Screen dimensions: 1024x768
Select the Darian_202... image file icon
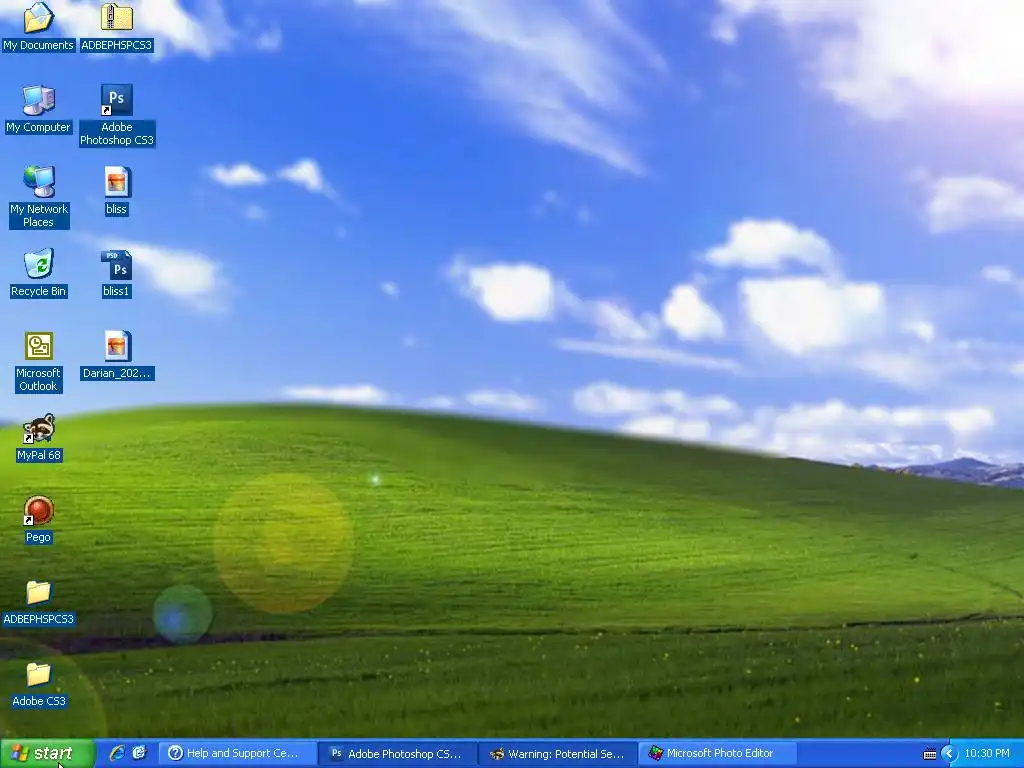pos(116,347)
